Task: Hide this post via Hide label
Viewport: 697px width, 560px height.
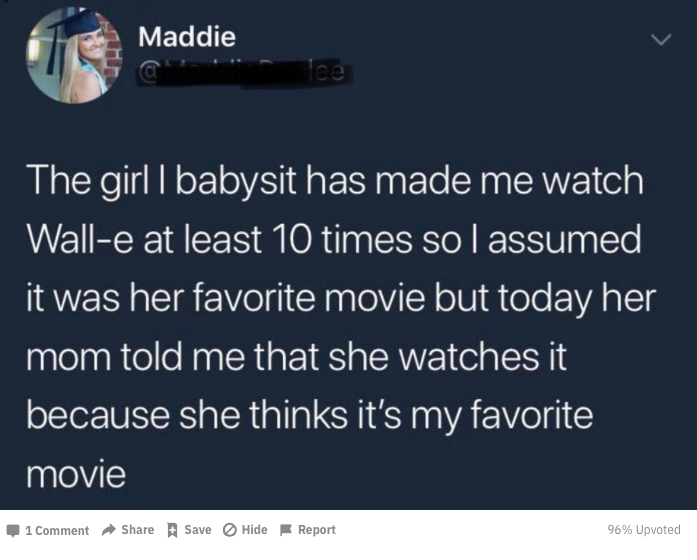Action: pyautogui.click(x=254, y=530)
